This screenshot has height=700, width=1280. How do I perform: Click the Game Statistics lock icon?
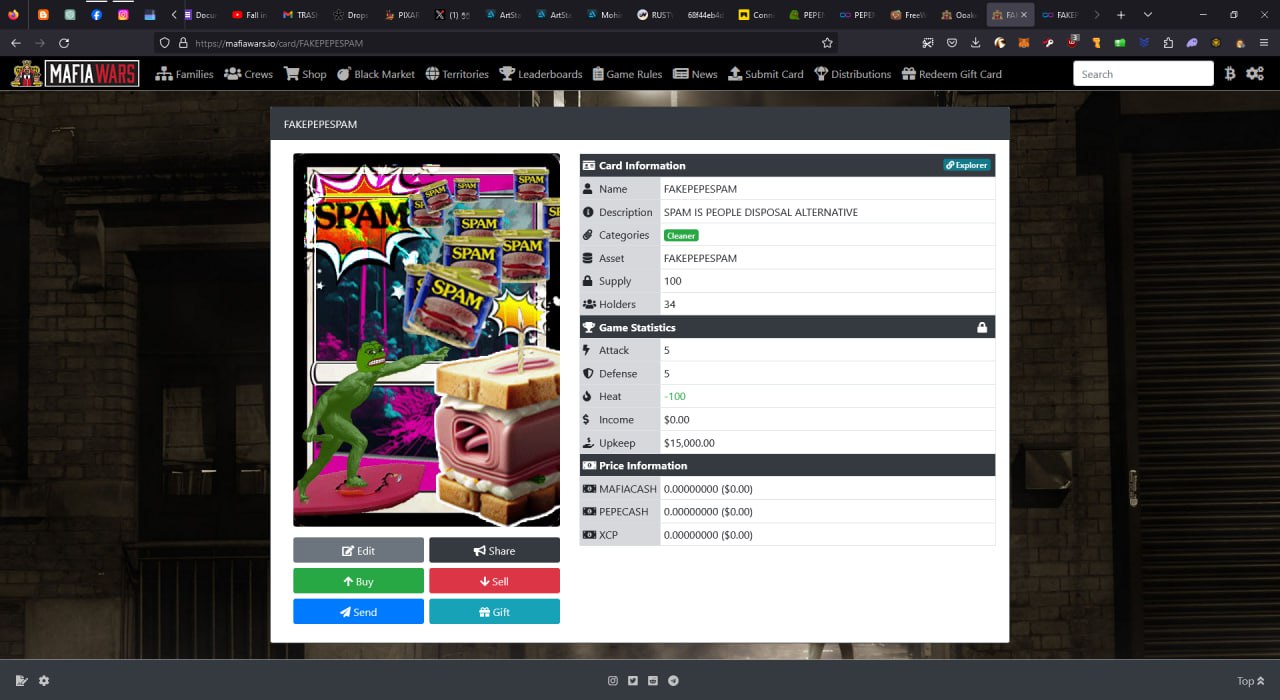coord(982,327)
